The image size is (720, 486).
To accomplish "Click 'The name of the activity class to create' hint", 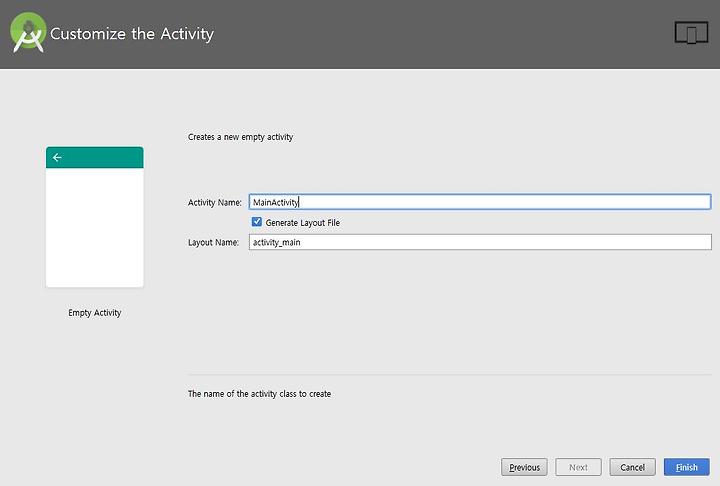I will point(259,394).
